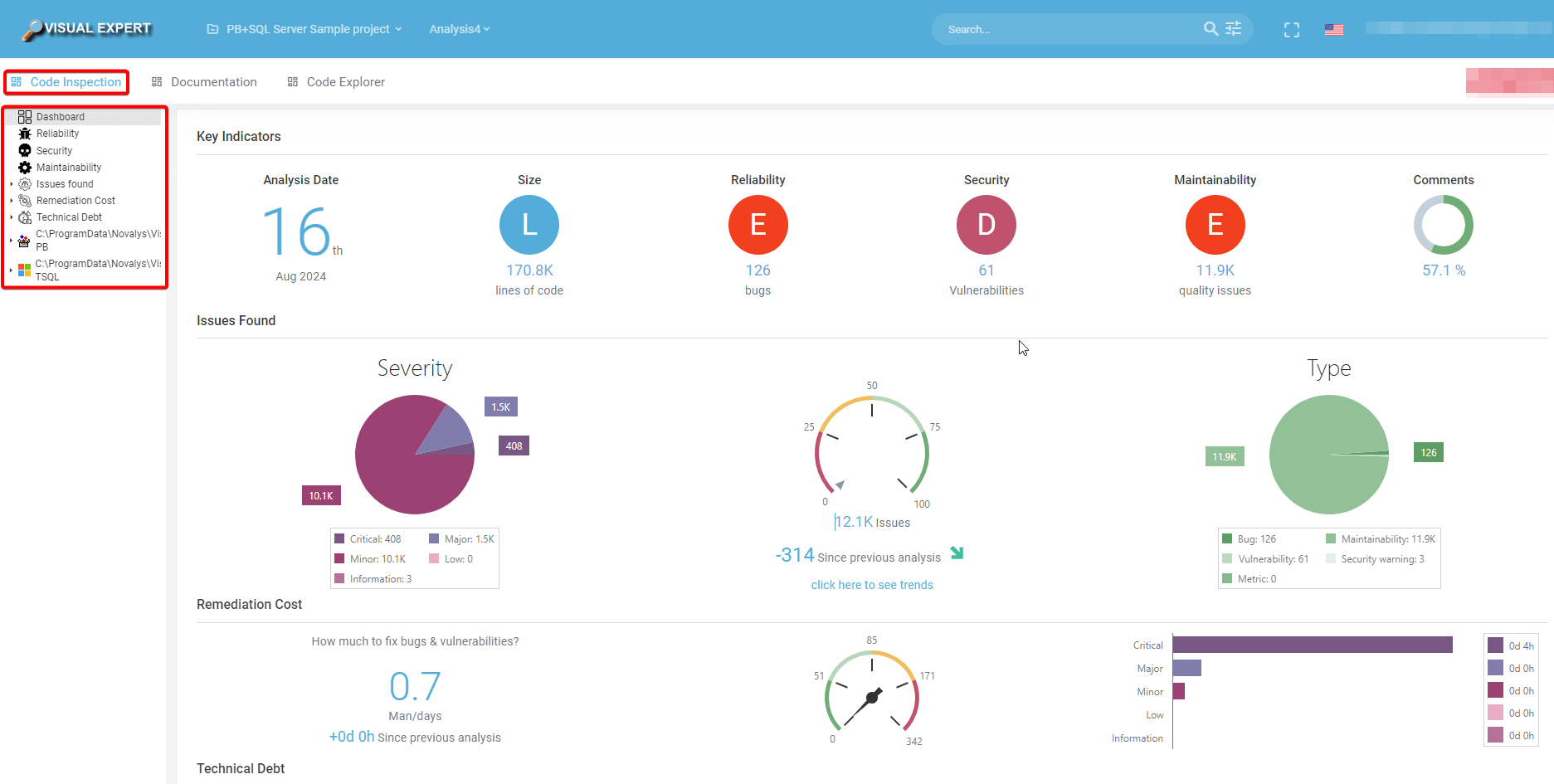Enter fullscreen mode via top bar icon
Screen dimensions: 1554x784
(1291, 30)
